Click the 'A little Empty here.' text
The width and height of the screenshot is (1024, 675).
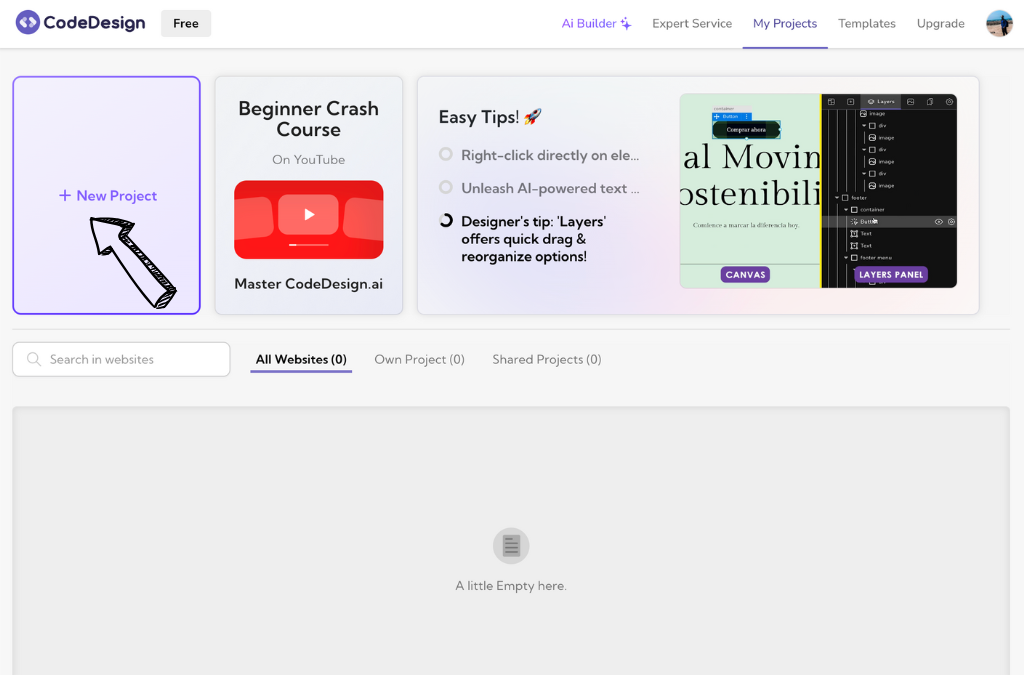tap(511, 586)
